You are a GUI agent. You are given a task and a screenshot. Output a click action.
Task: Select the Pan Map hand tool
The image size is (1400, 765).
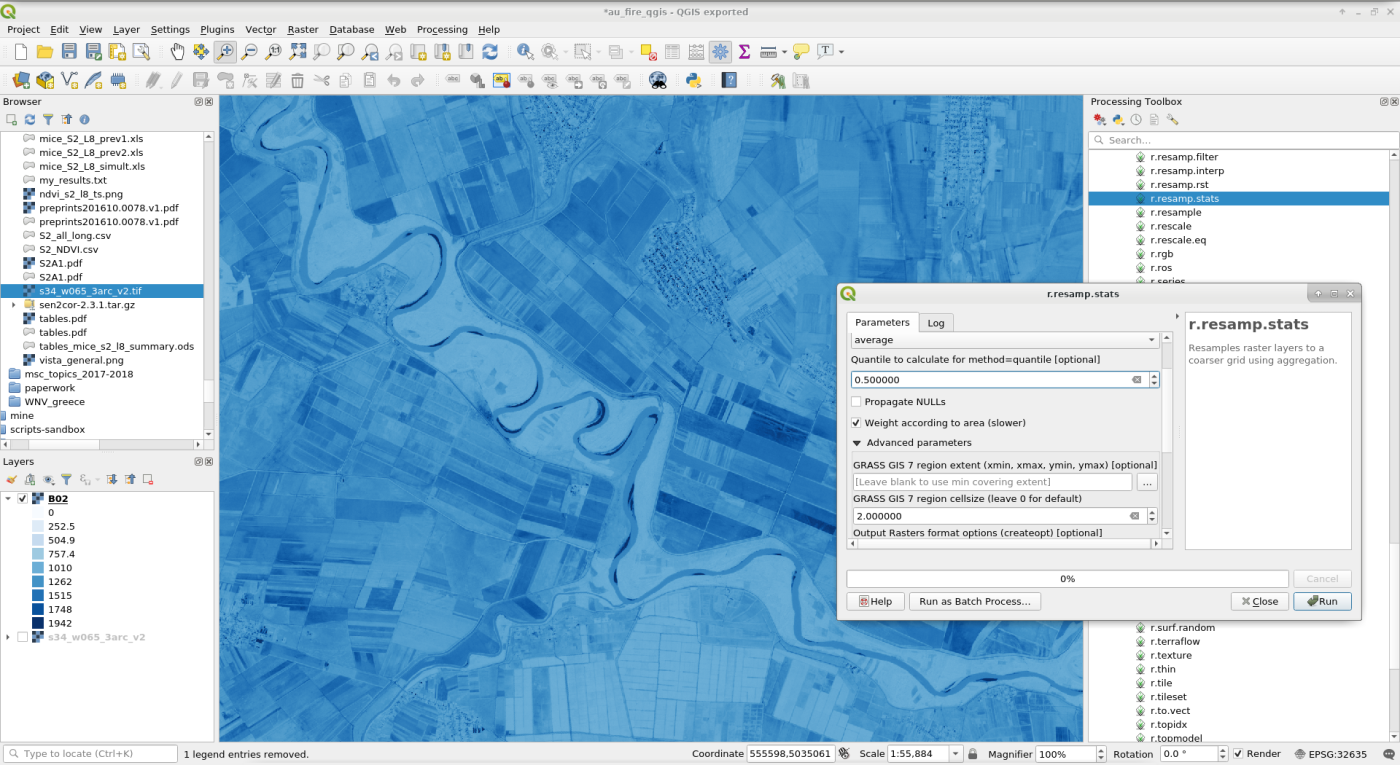pos(177,51)
